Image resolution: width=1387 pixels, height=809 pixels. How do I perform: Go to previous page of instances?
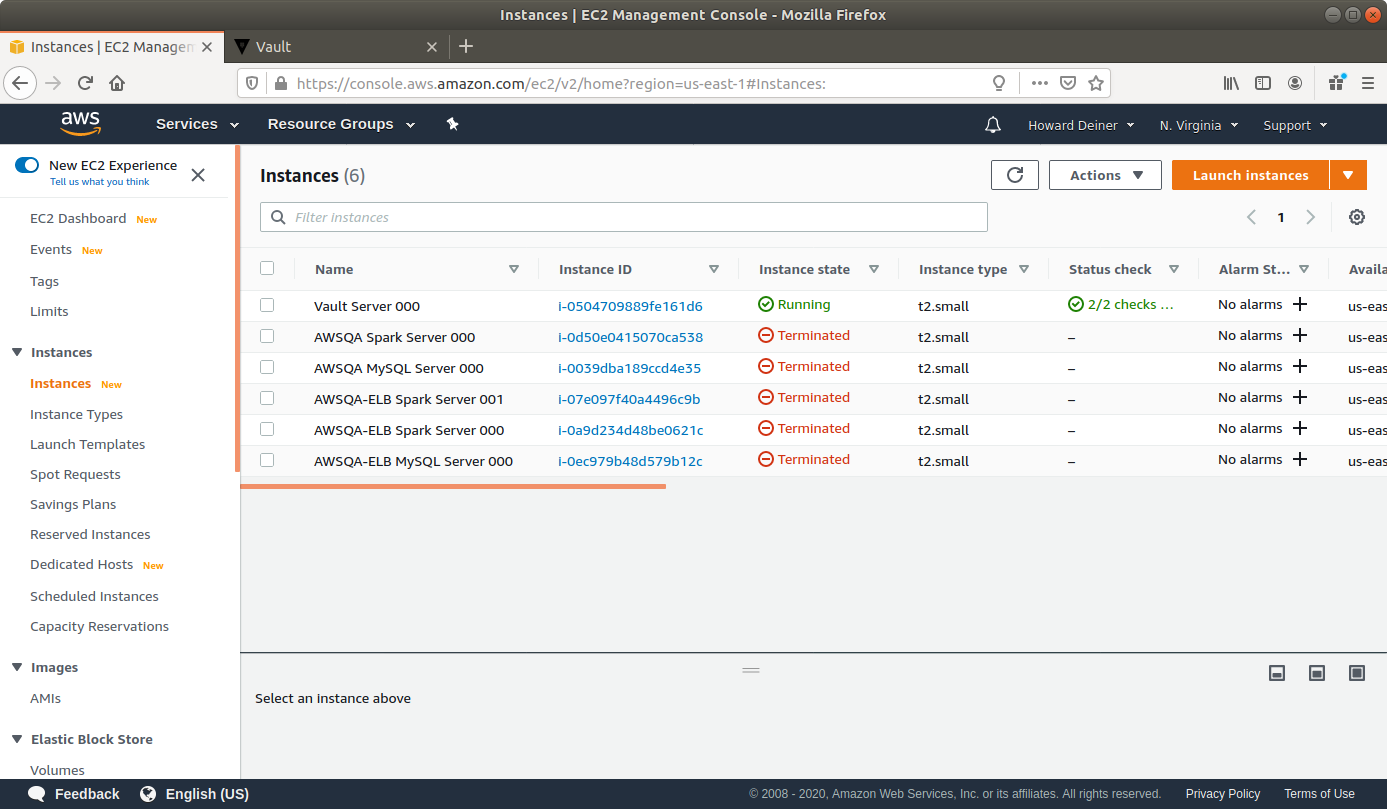click(x=1251, y=217)
